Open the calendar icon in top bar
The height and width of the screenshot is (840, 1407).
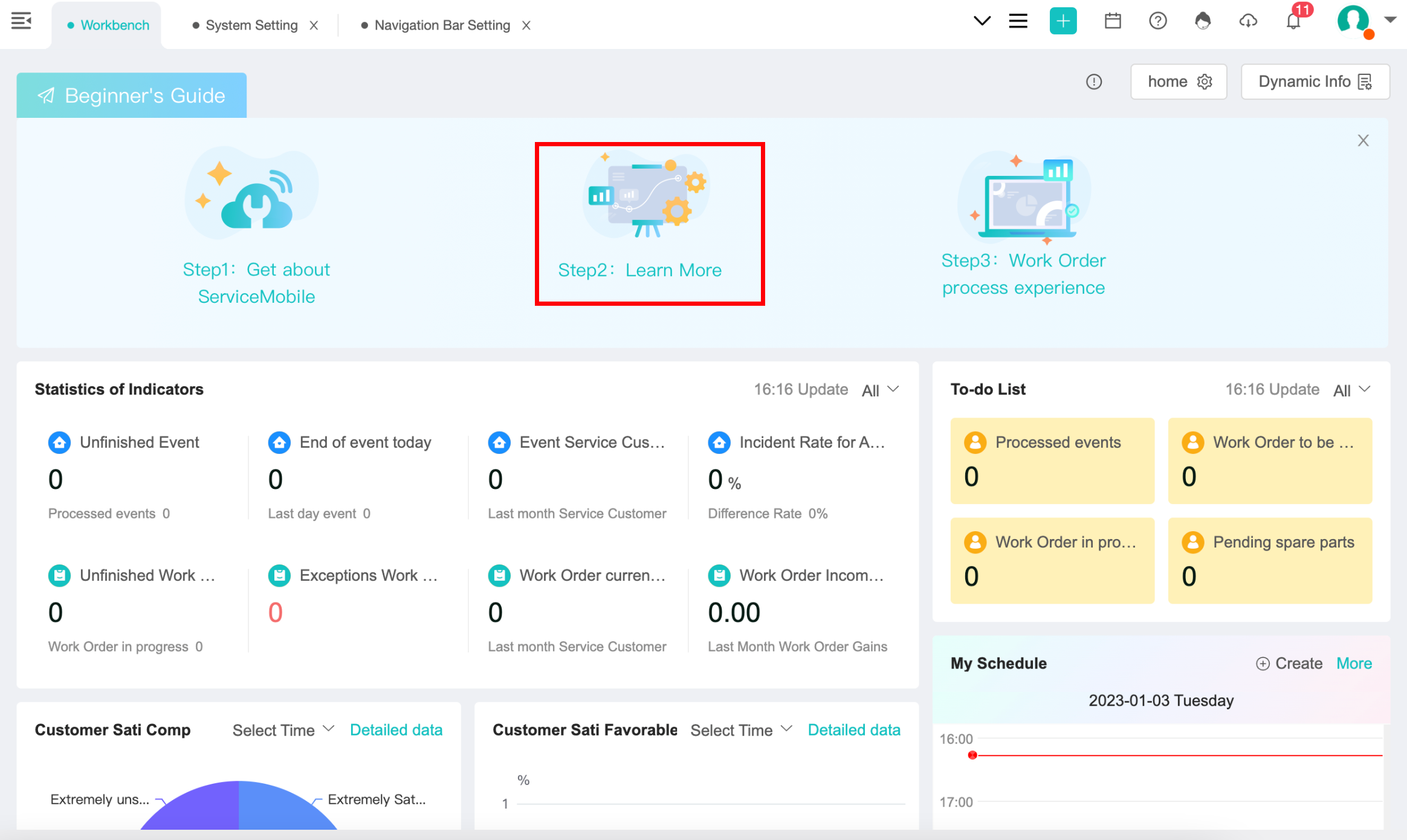click(x=1113, y=21)
